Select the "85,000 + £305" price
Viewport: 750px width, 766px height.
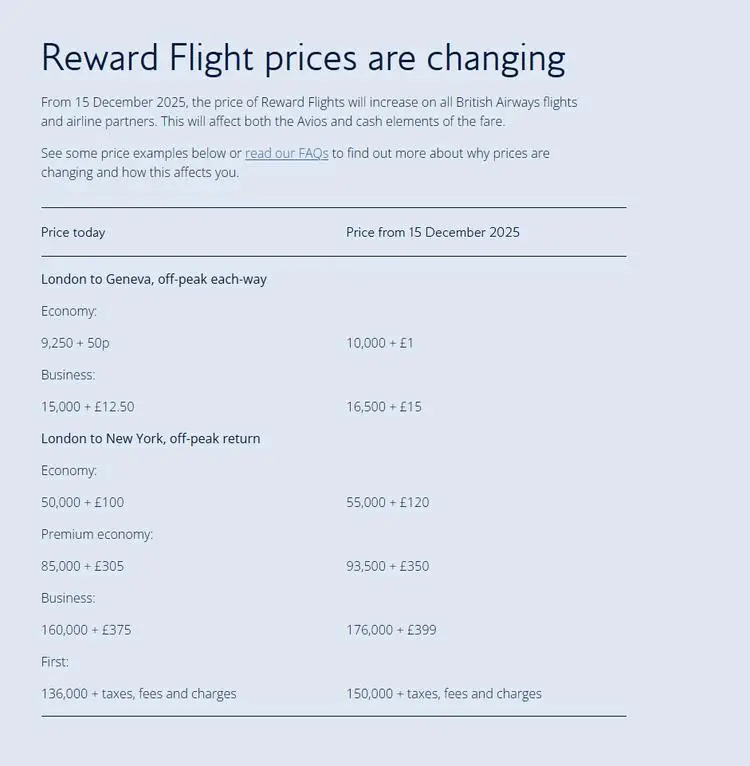pyautogui.click(x=83, y=566)
